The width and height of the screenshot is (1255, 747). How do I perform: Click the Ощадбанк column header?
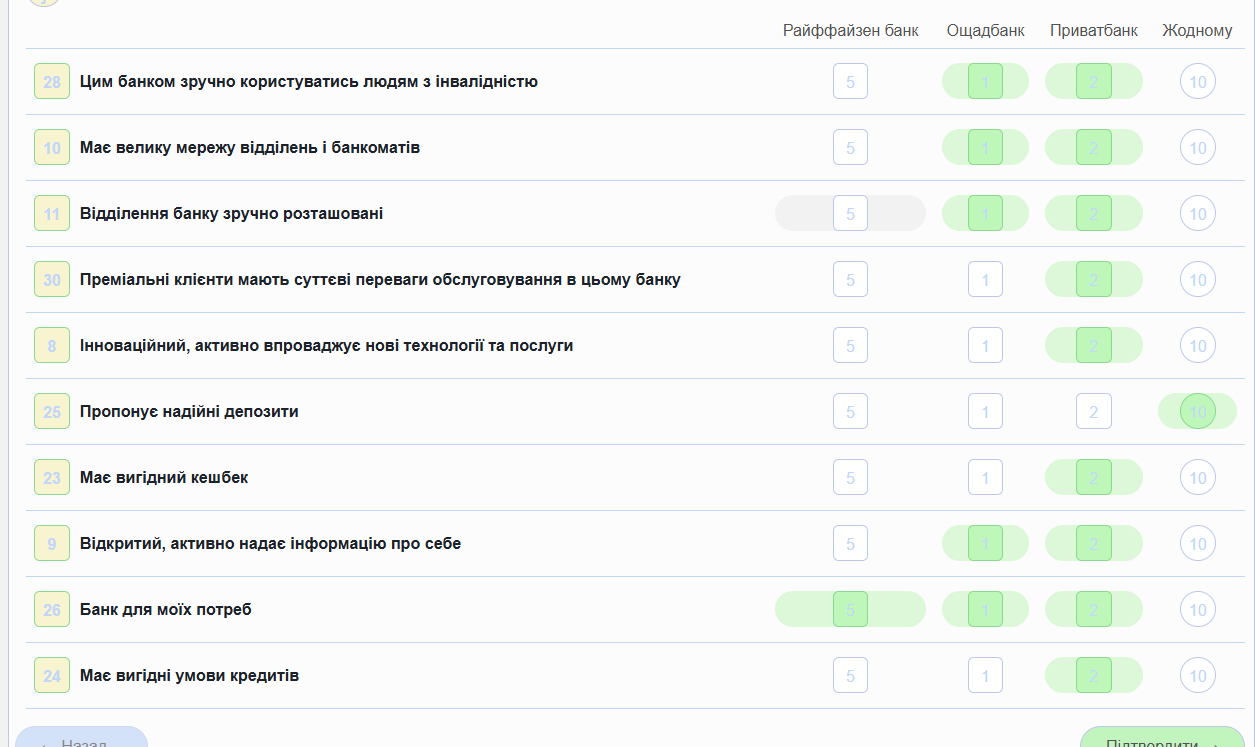(986, 30)
